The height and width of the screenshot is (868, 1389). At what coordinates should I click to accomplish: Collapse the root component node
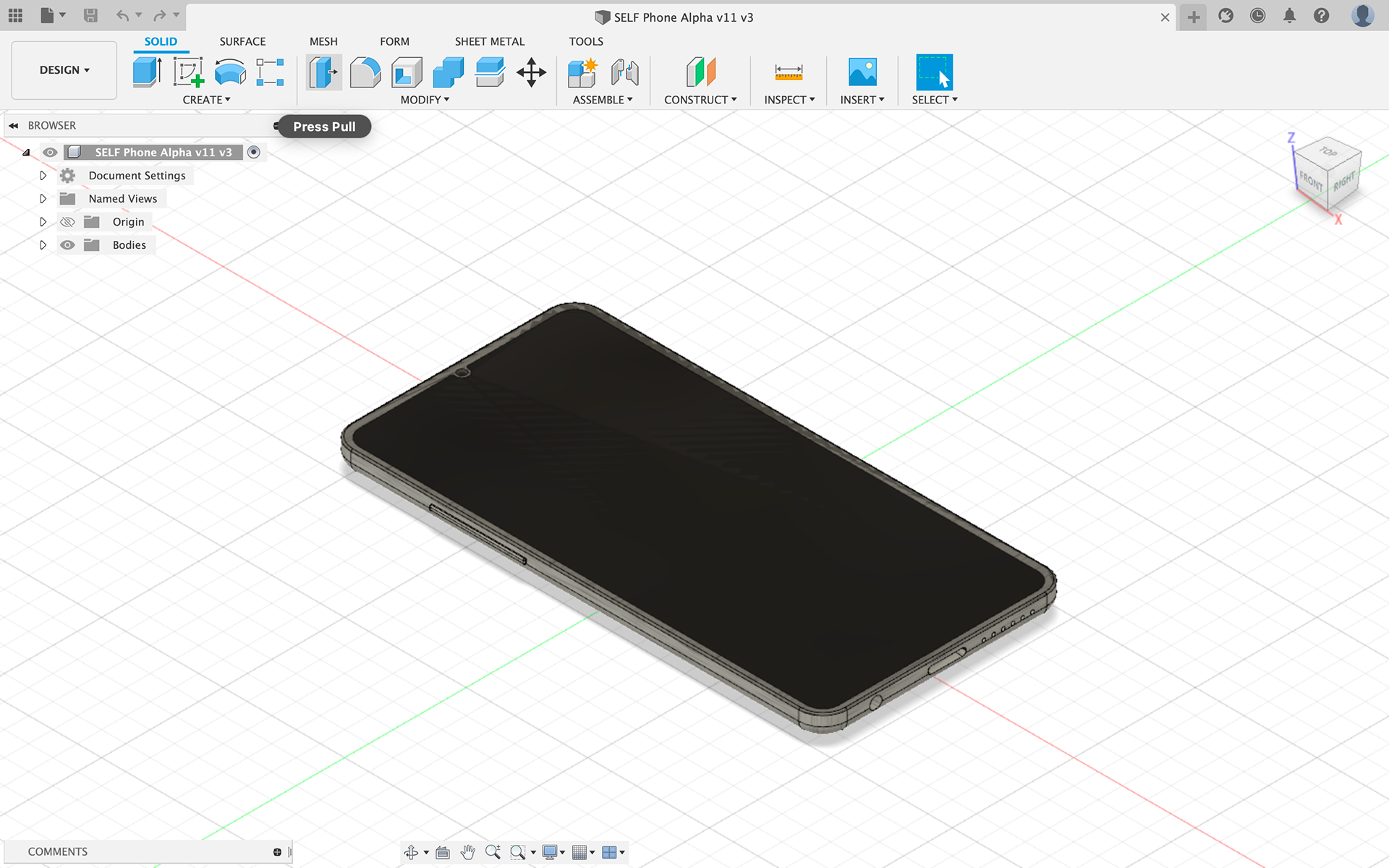[26, 152]
